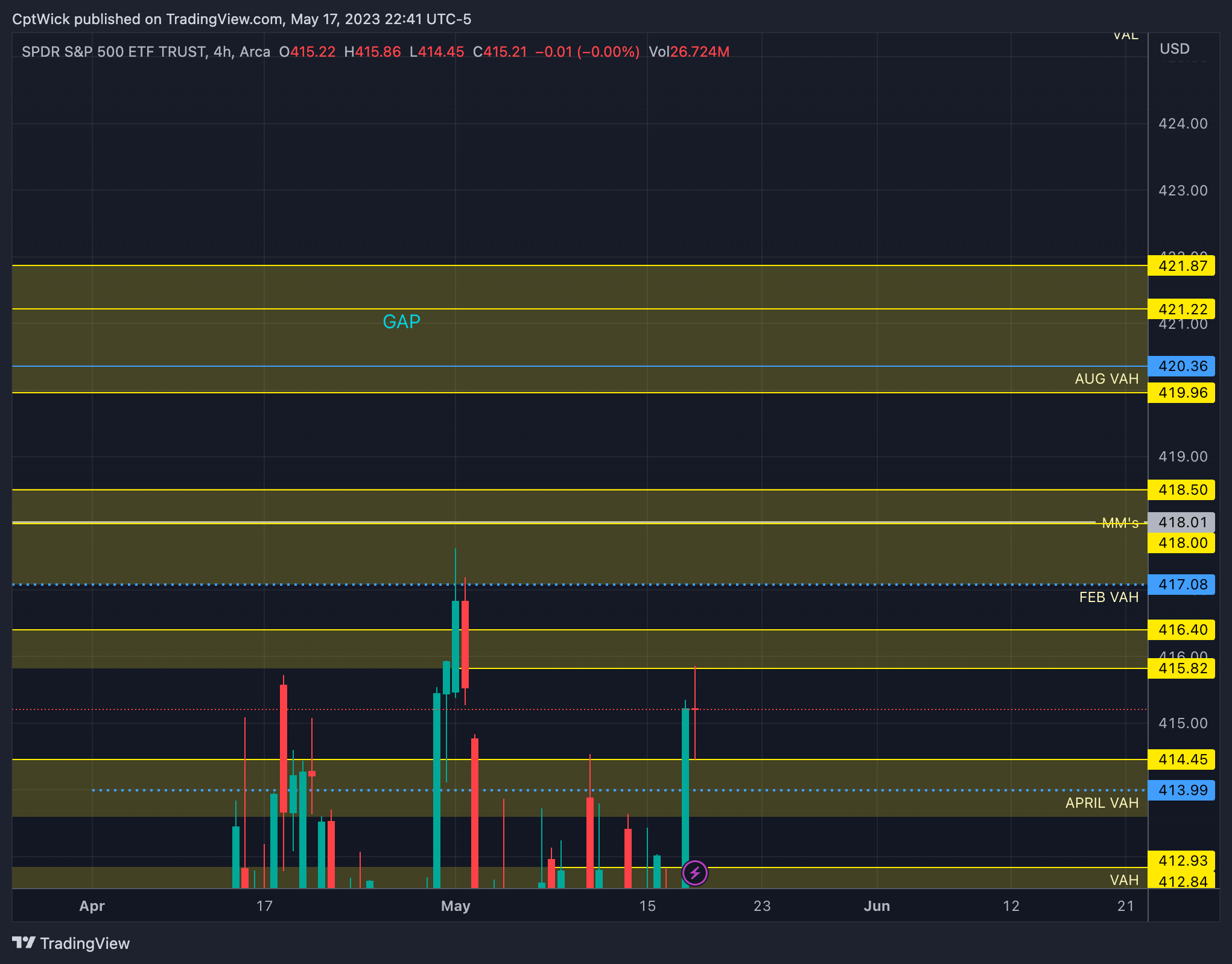The image size is (1232, 964).
Task: Click the 421.87 yellow price label
Action: pyautogui.click(x=1181, y=265)
